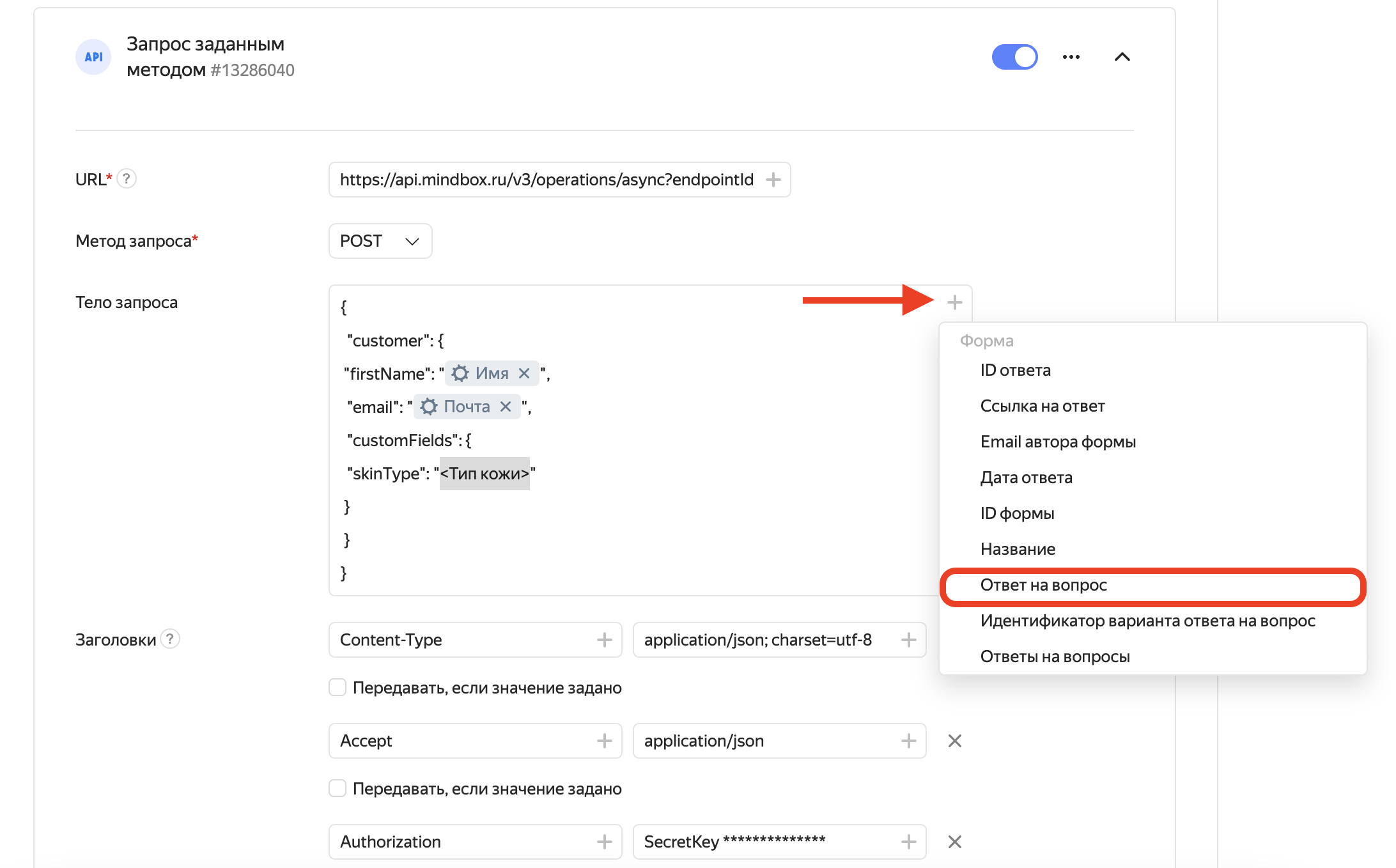Add variable to Content-Type header name
The height and width of the screenshot is (868, 1396).
(604, 640)
